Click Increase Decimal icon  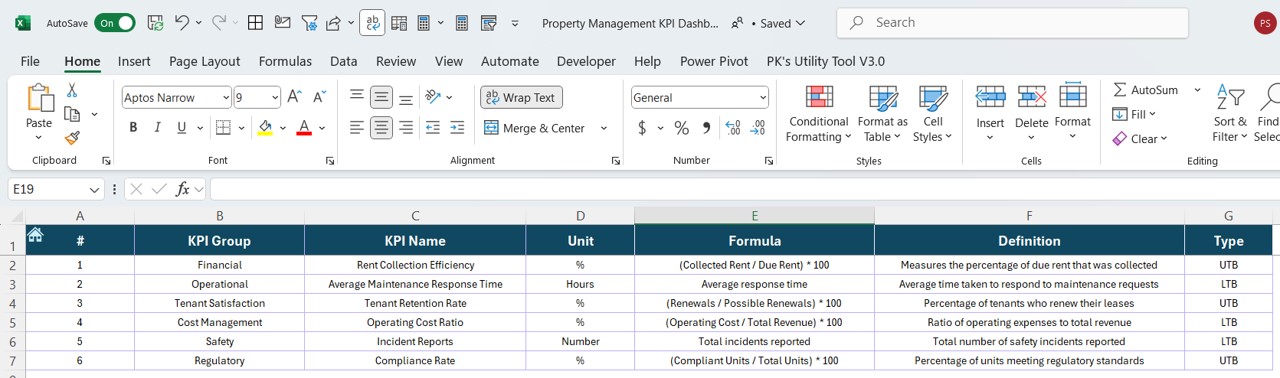coord(733,128)
